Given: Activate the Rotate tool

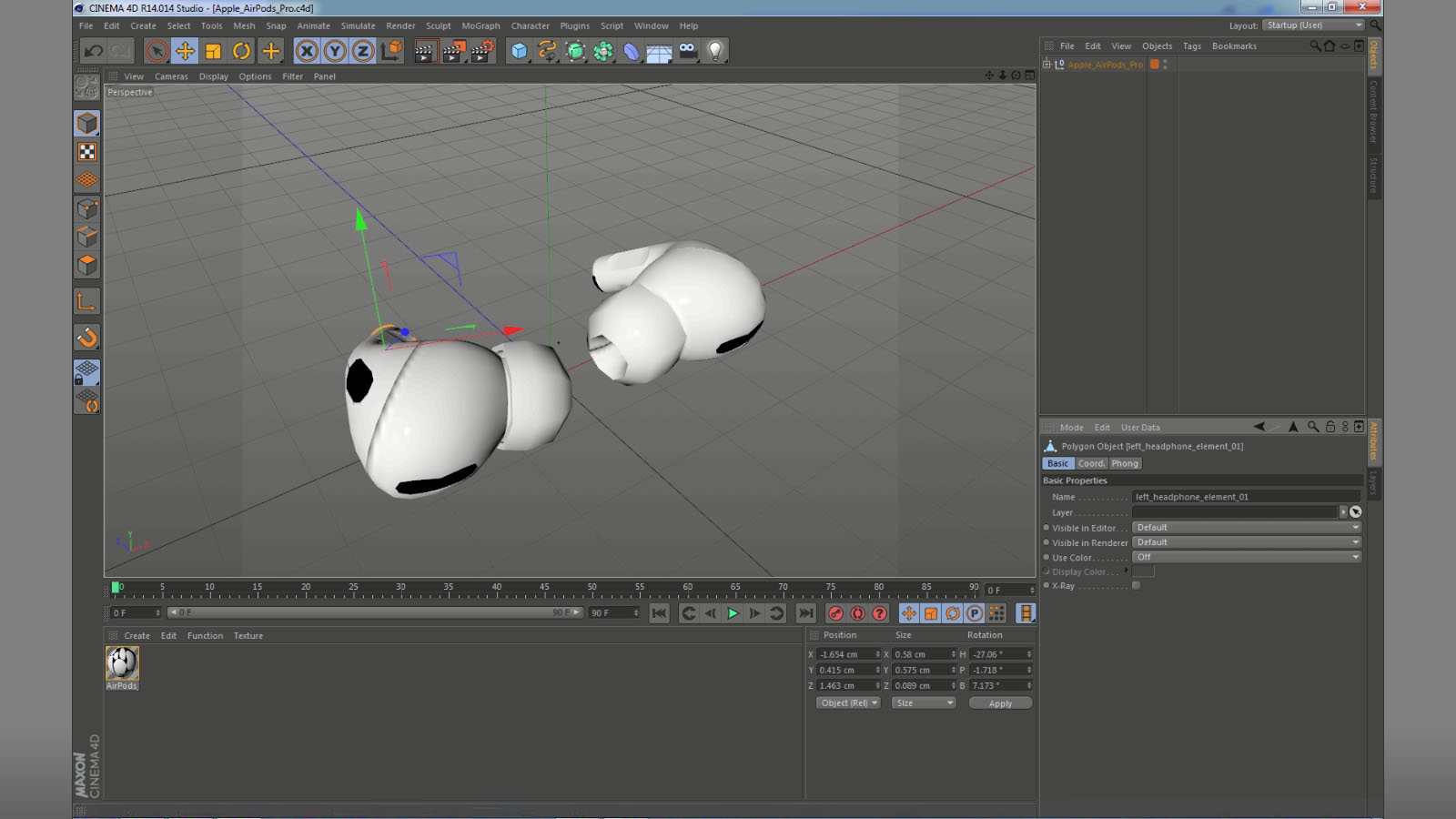Looking at the screenshot, I should point(241,51).
